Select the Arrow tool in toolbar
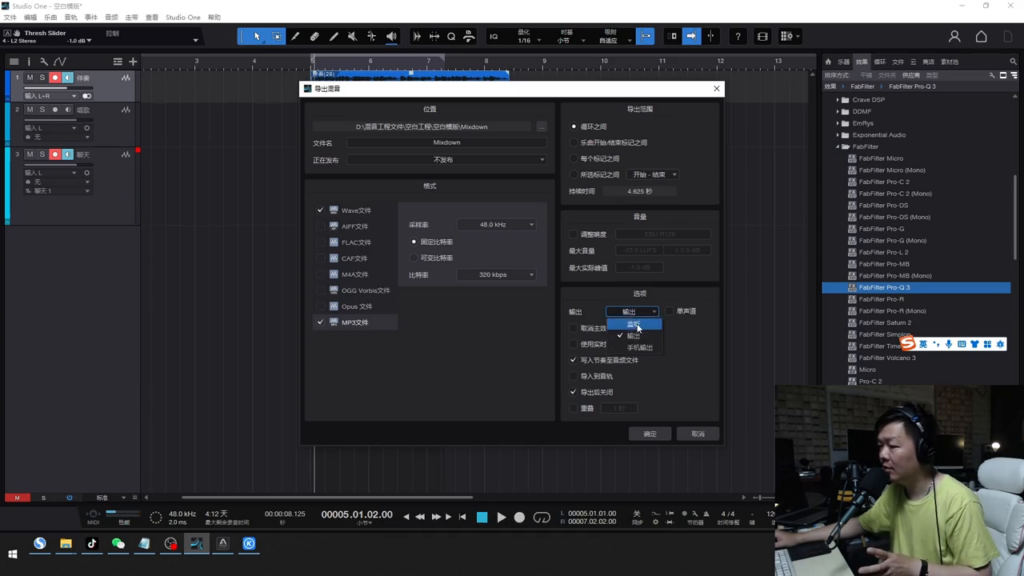 (x=257, y=37)
